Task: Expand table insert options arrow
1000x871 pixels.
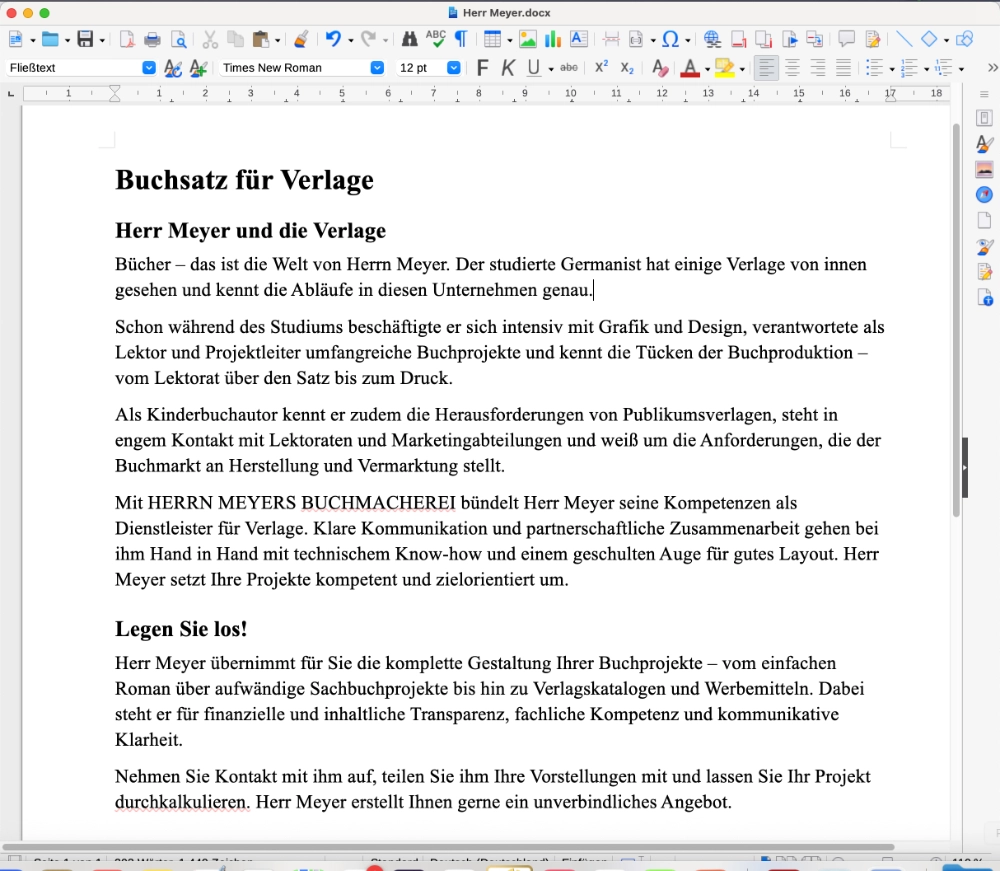Action: pyautogui.click(x=510, y=41)
